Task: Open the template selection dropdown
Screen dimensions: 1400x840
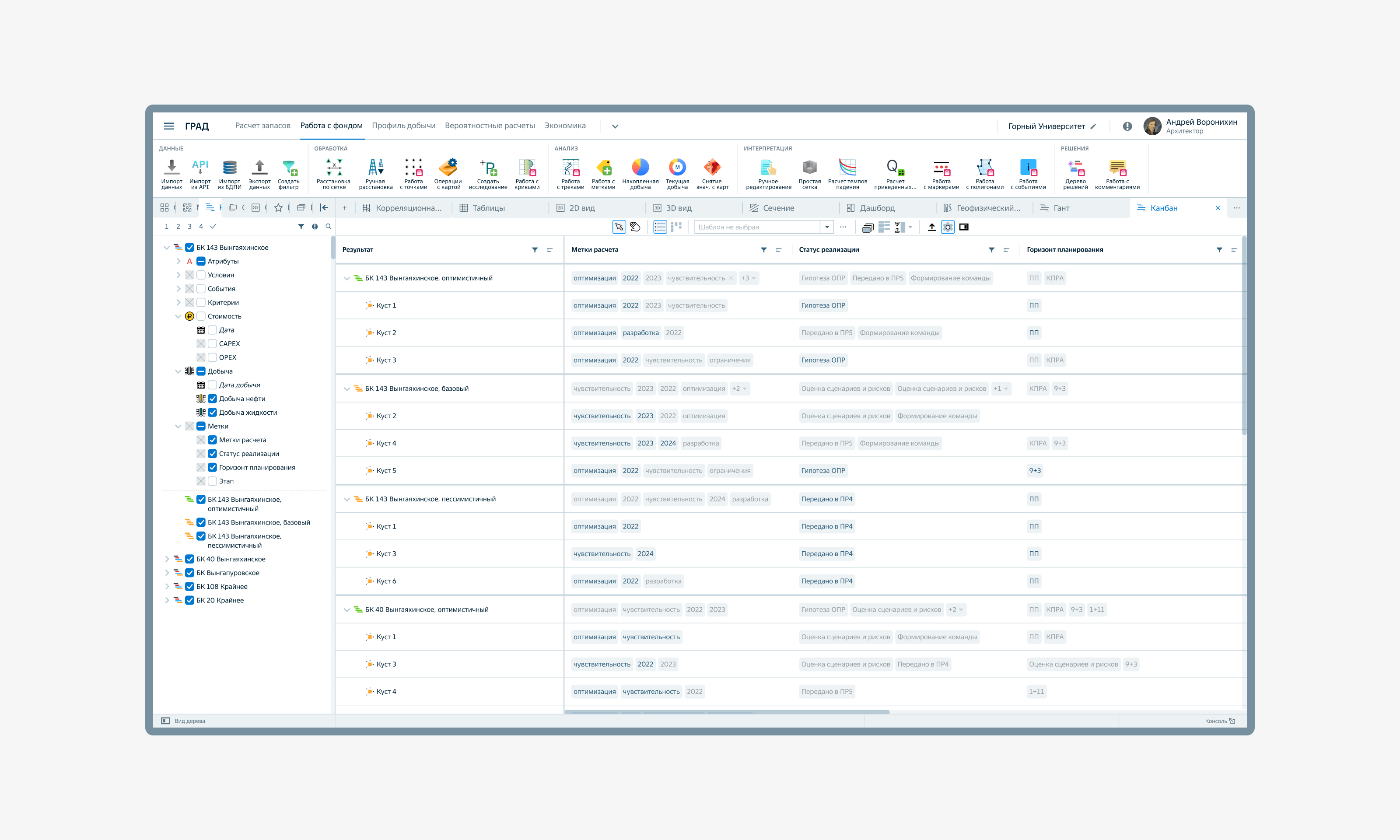Action: [827, 227]
